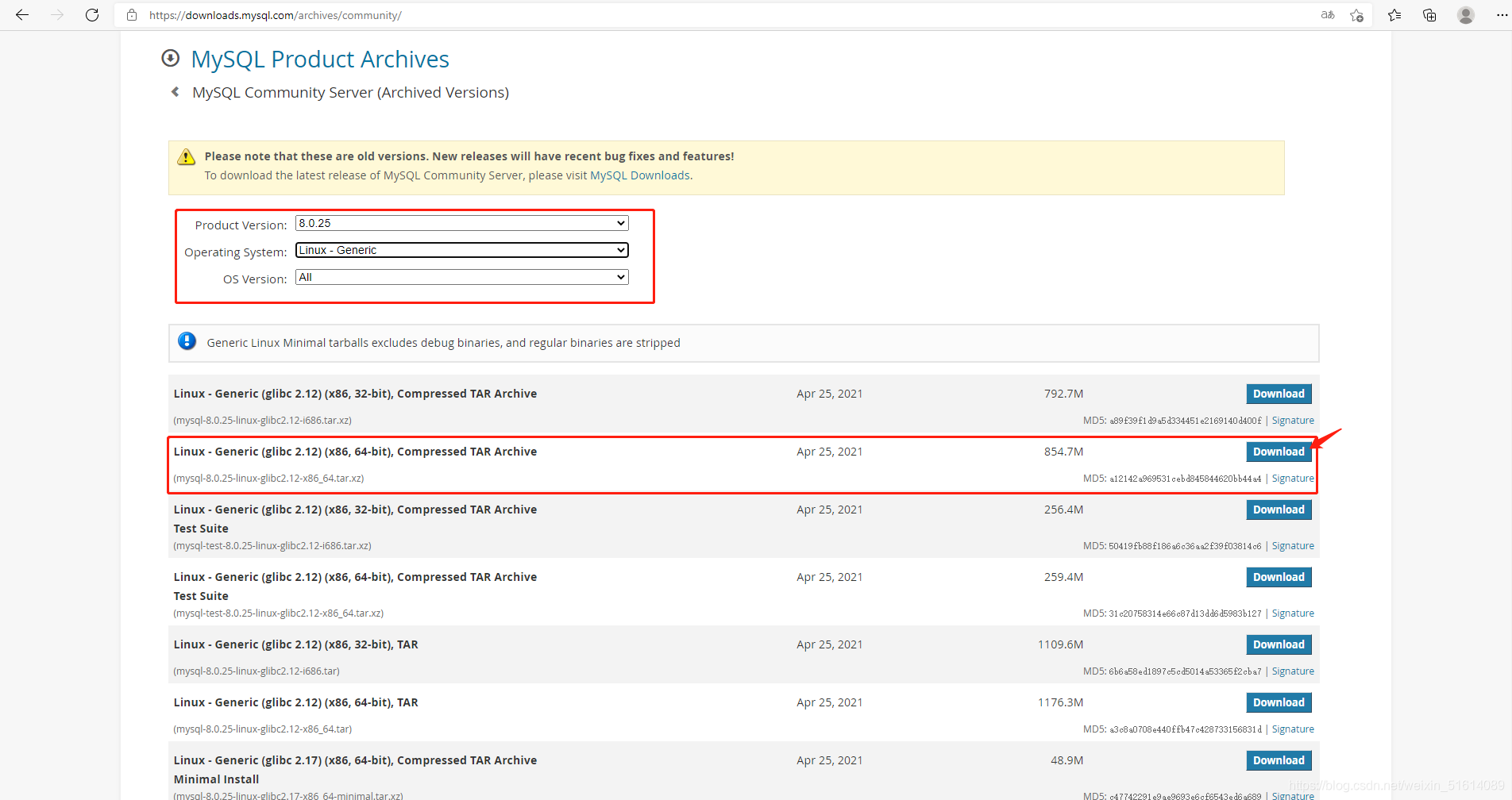Click the back chevron beside Community Server
This screenshot has height=800, width=1512.
coord(175,92)
